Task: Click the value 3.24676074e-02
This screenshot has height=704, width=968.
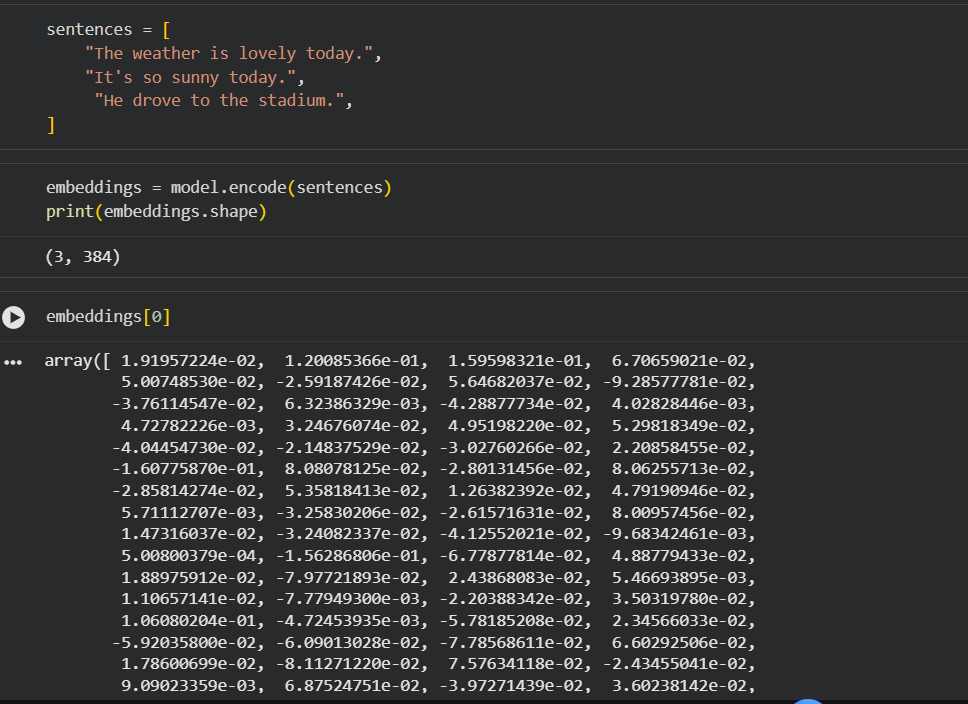Action: coord(352,426)
